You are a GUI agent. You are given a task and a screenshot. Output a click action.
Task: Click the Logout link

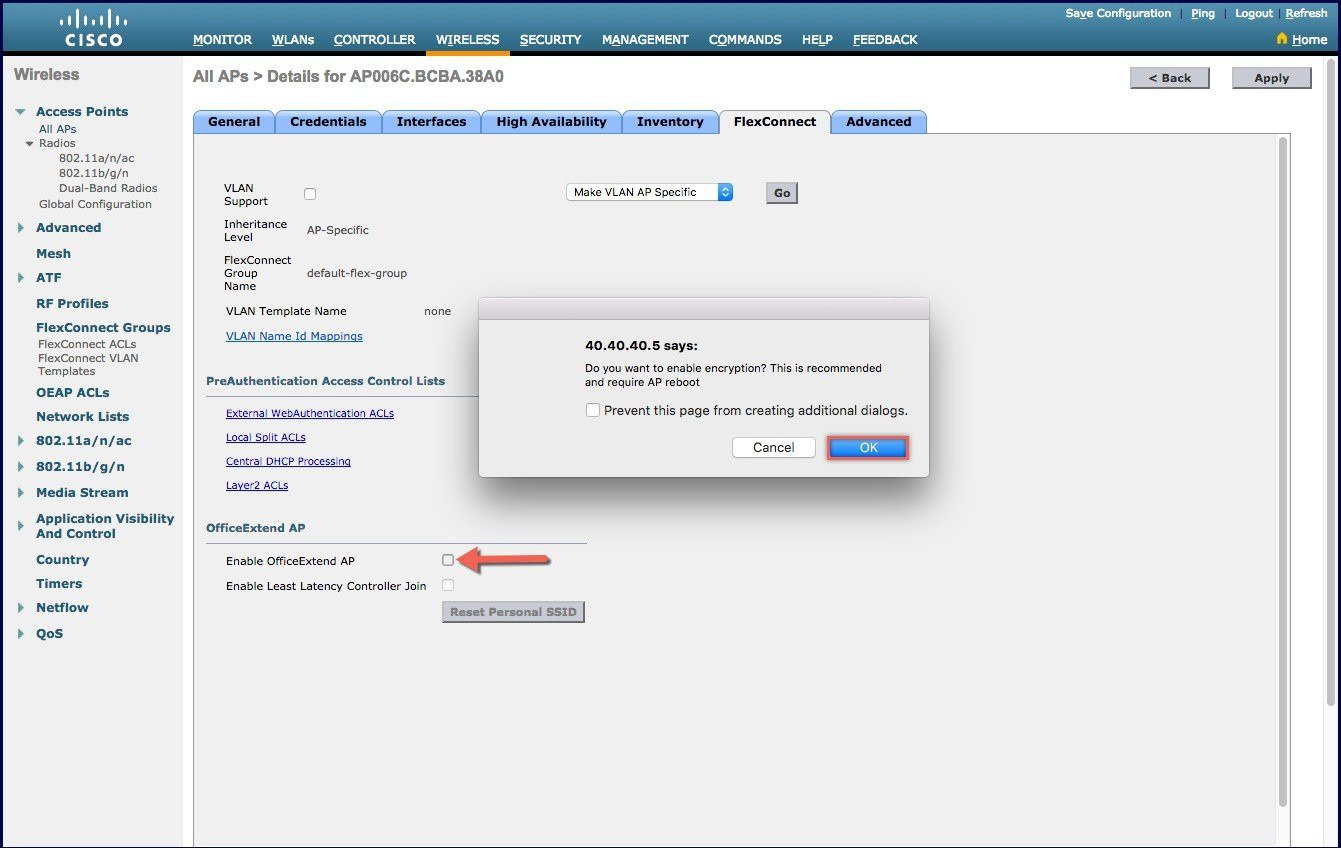(x=1254, y=13)
